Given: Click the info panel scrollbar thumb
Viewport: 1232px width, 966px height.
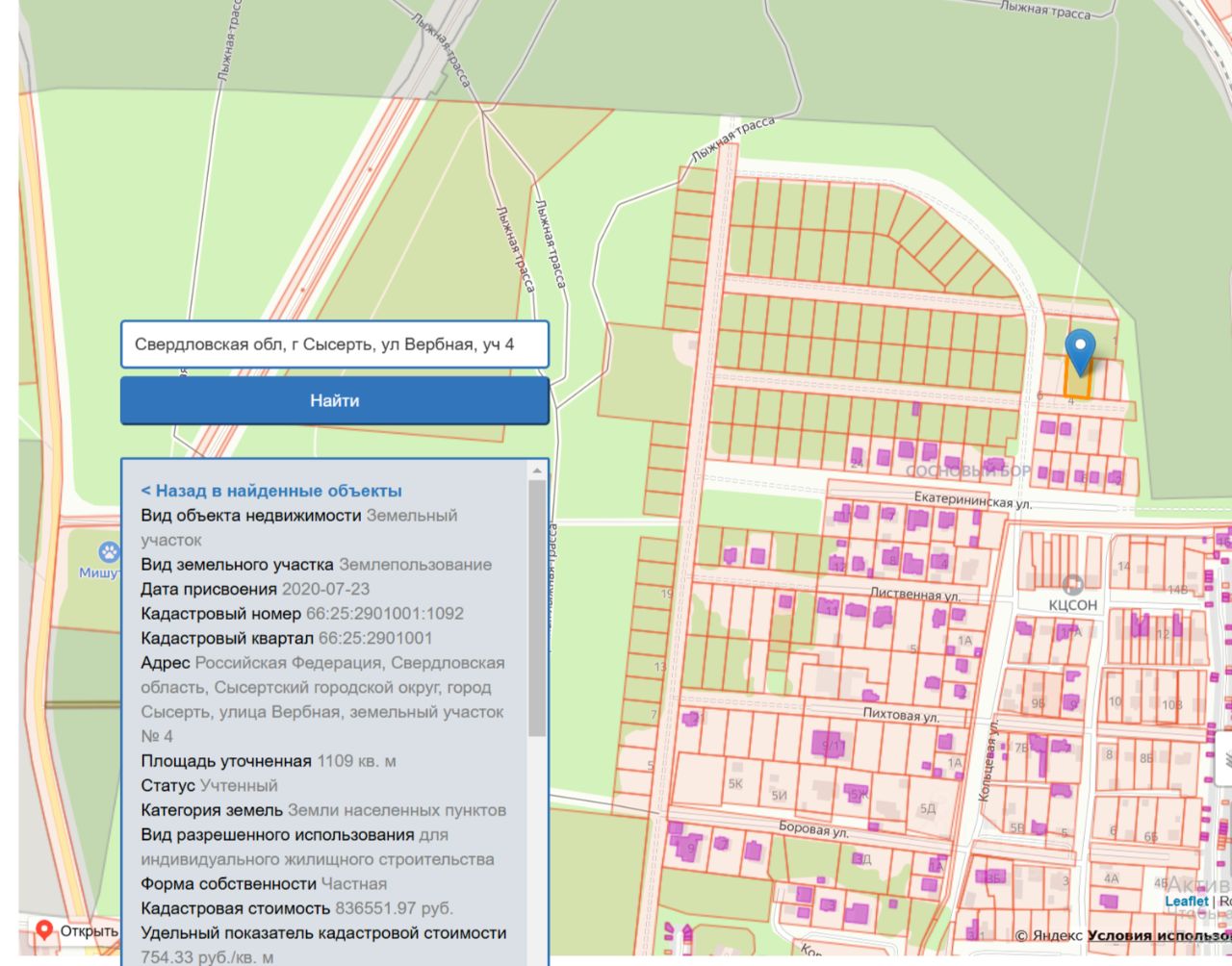Looking at the screenshot, I should [537, 608].
